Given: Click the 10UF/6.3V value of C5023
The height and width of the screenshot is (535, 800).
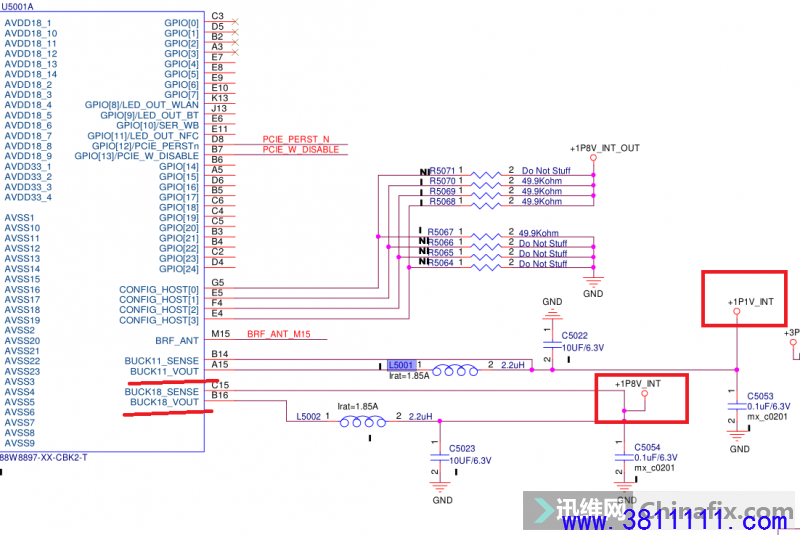Looking at the screenshot, I should [x=470, y=461].
